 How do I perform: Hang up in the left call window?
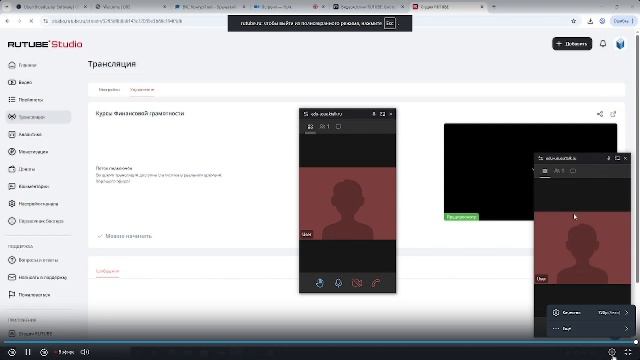click(376, 282)
